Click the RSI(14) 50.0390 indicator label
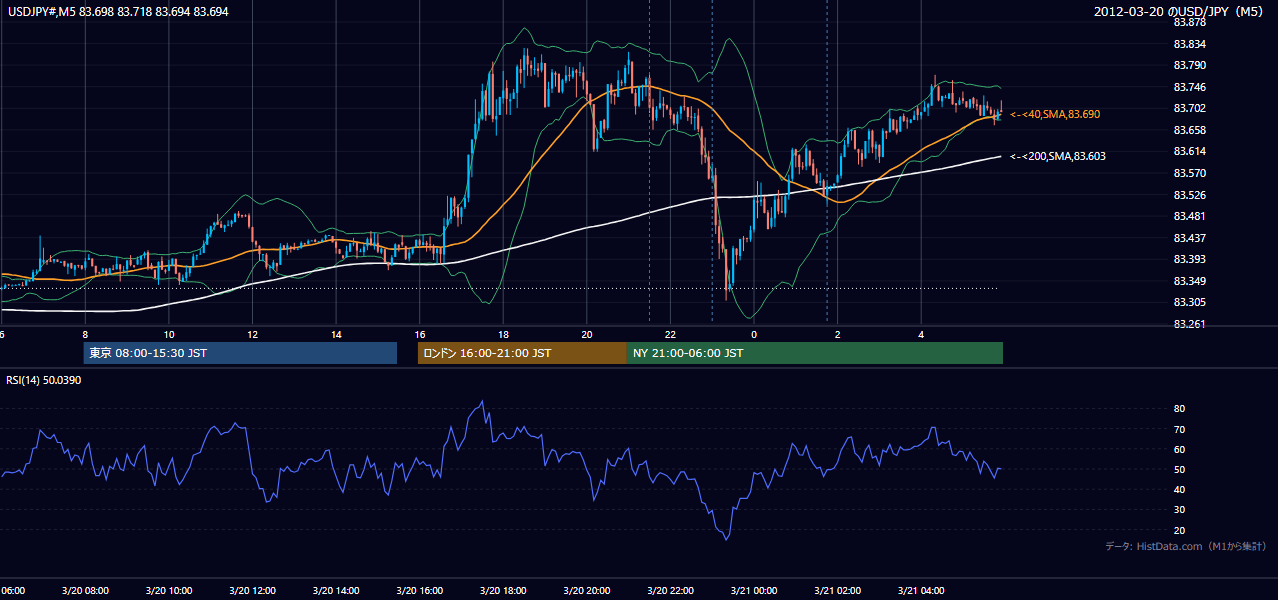Viewport: 1278px width, 600px height. (43, 380)
